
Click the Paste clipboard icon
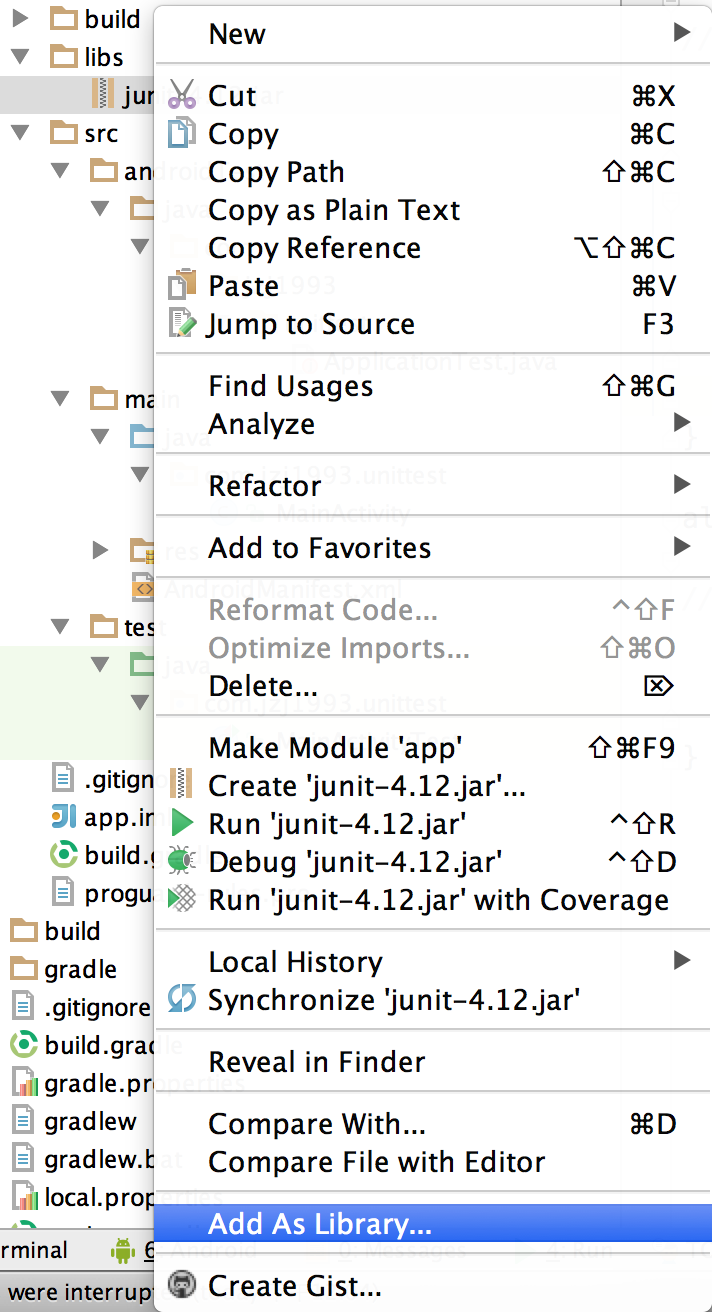(x=182, y=285)
